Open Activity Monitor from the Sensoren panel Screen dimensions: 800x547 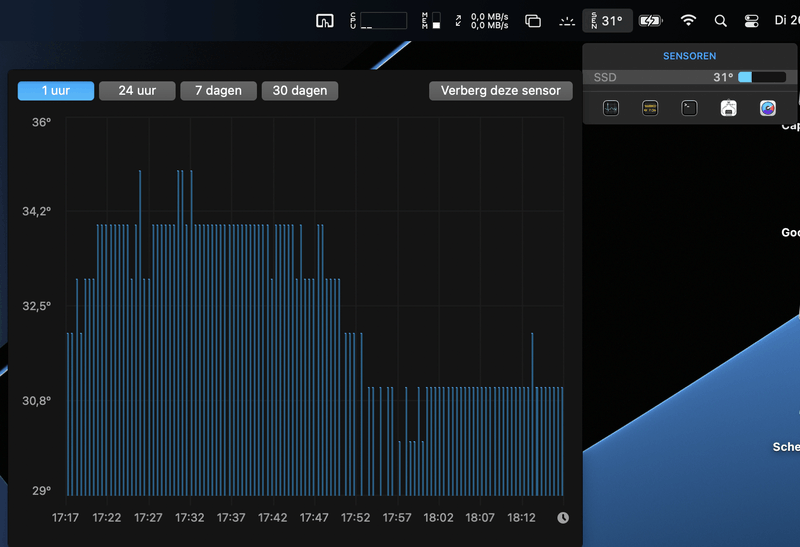pos(611,108)
